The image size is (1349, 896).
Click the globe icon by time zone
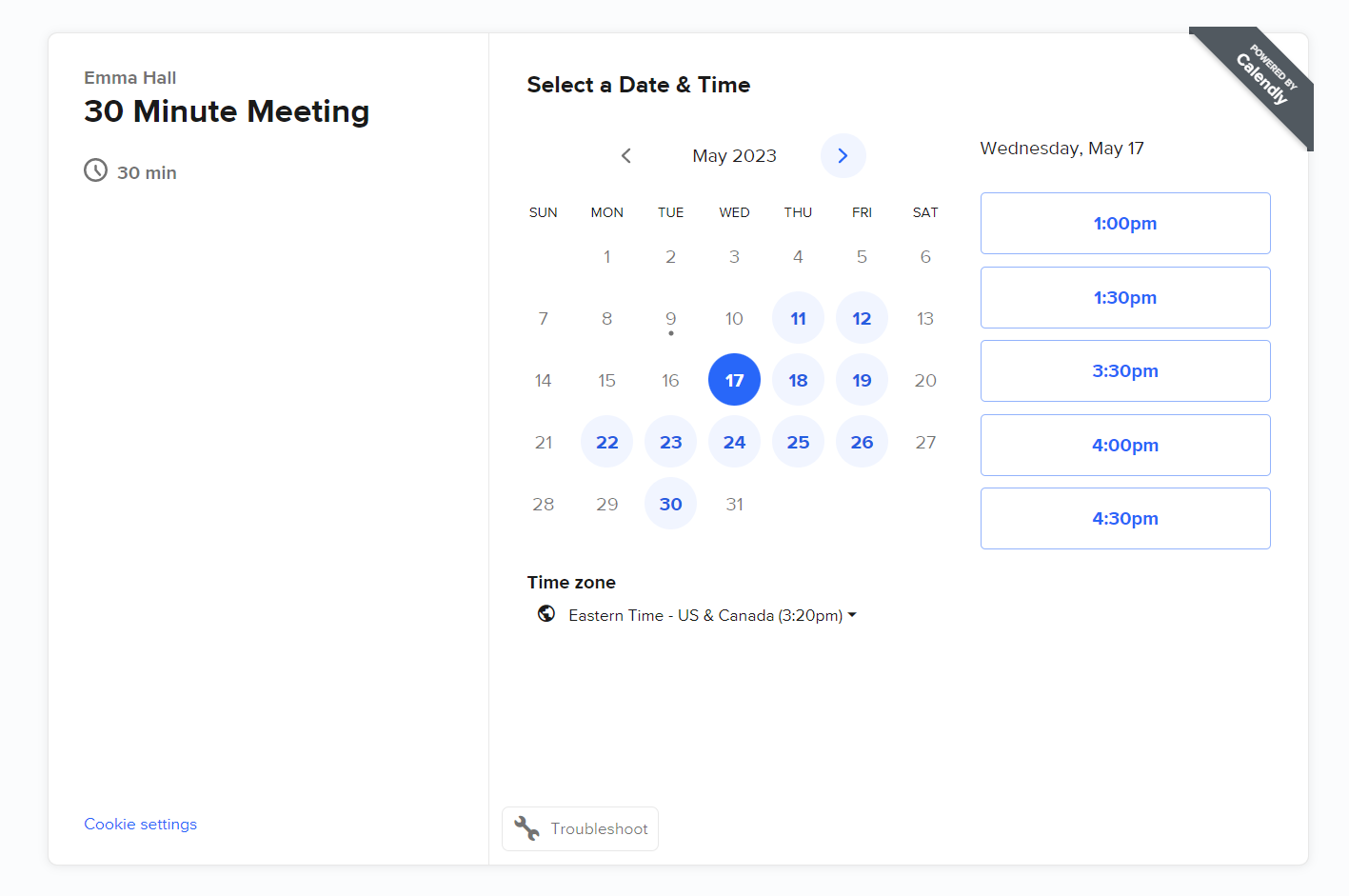point(546,614)
